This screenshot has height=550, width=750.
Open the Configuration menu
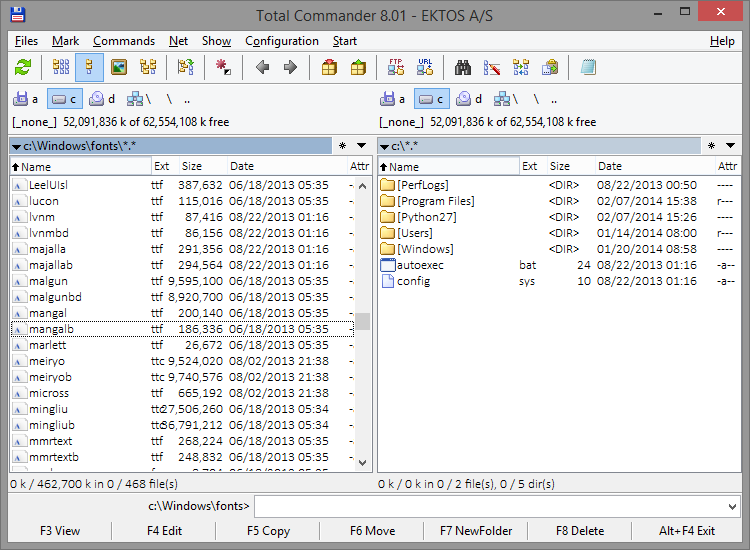click(x=281, y=41)
